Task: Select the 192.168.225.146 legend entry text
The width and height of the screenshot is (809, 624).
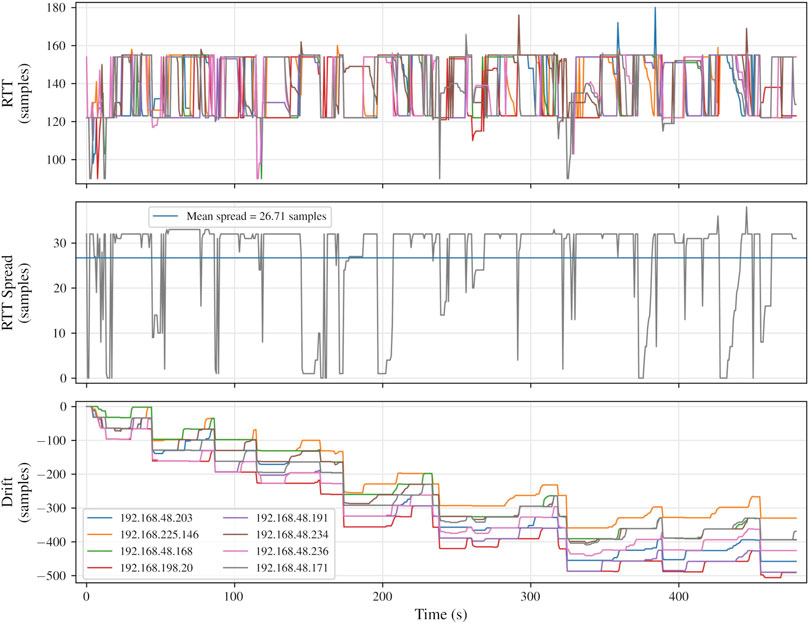Action: coord(159,535)
